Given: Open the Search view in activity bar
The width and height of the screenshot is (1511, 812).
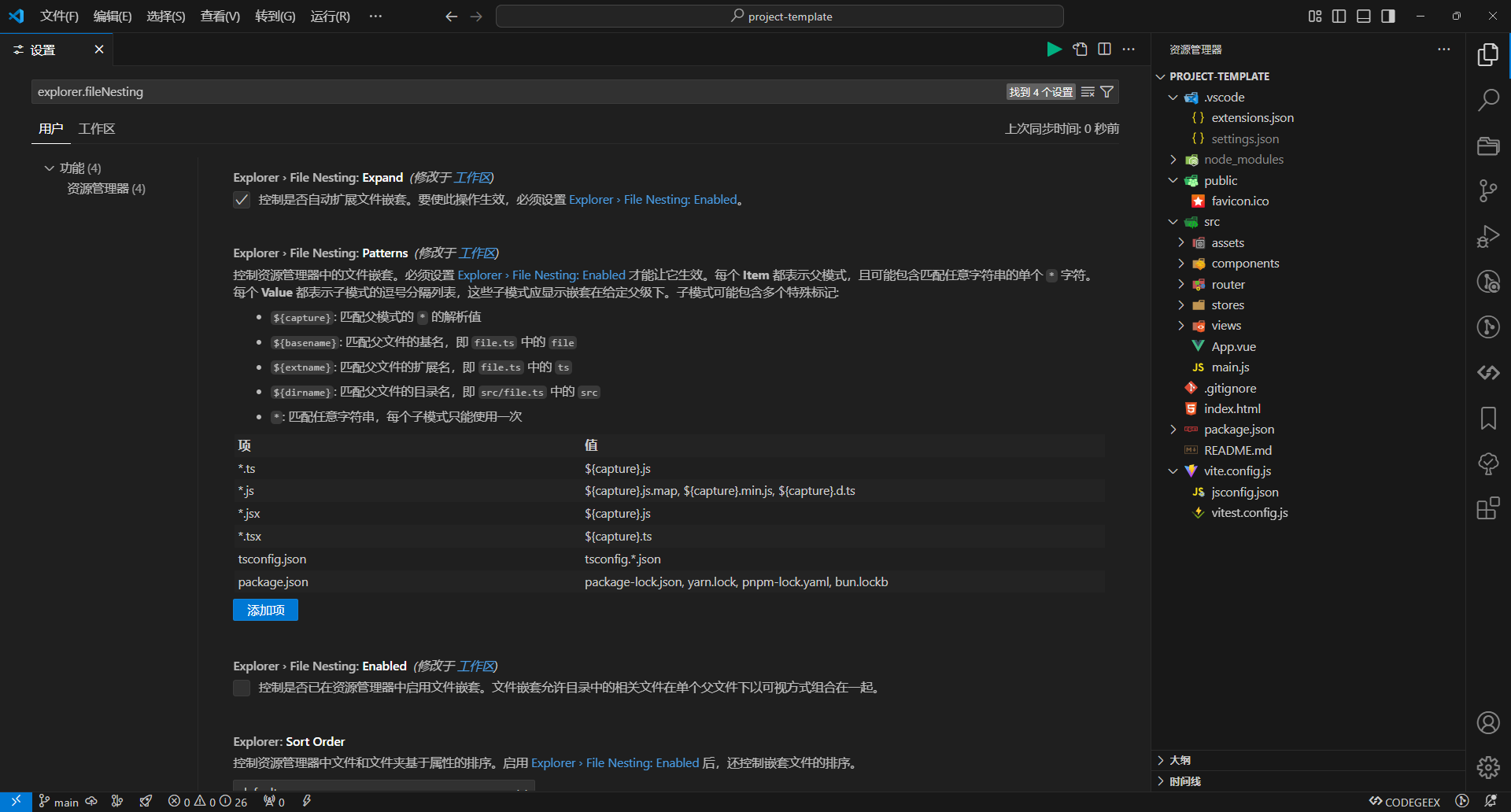Looking at the screenshot, I should pyautogui.click(x=1488, y=100).
